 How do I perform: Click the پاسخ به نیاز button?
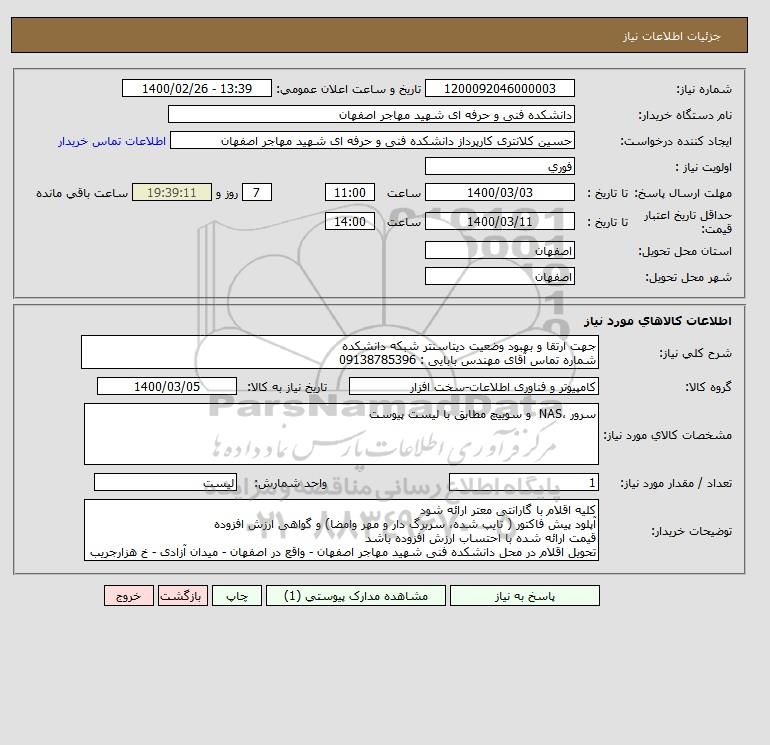click(x=524, y=596)
